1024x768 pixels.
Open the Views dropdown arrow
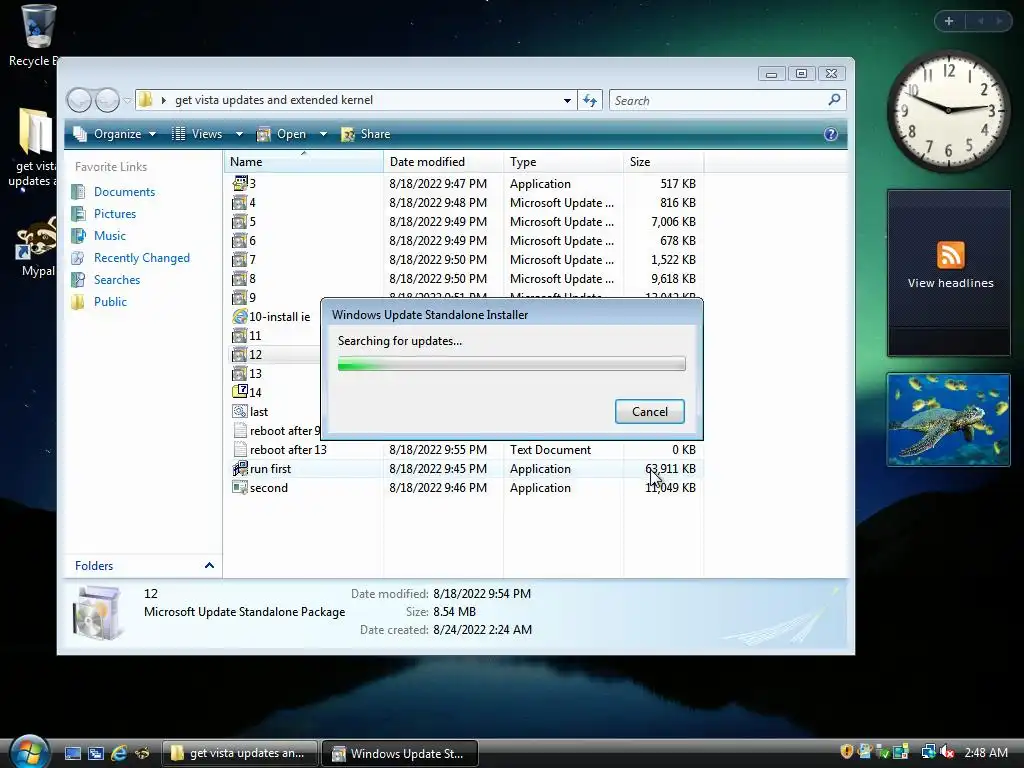pos(239,134)
